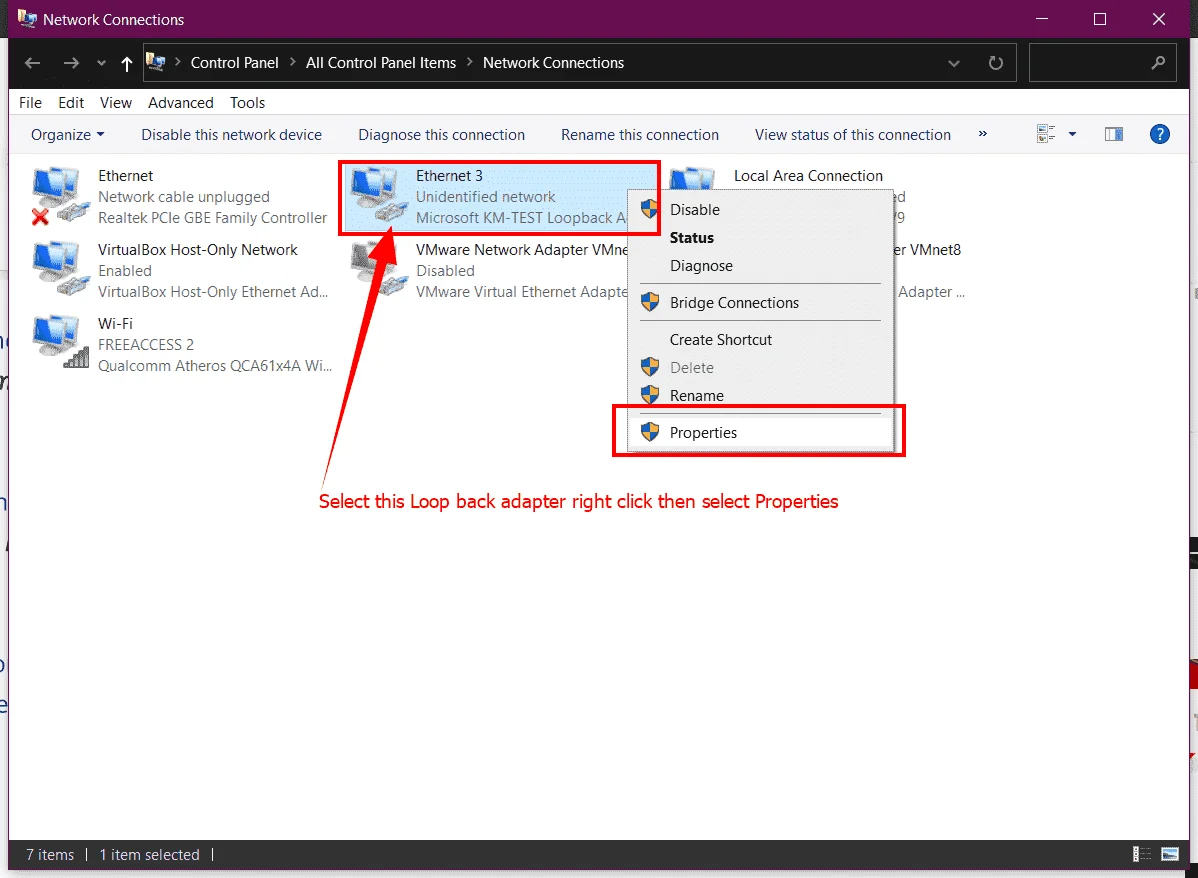The width and height of the screenshot is (1198, 878).
Task: Show more toolbar commands chevron
Action: [983, 134]
